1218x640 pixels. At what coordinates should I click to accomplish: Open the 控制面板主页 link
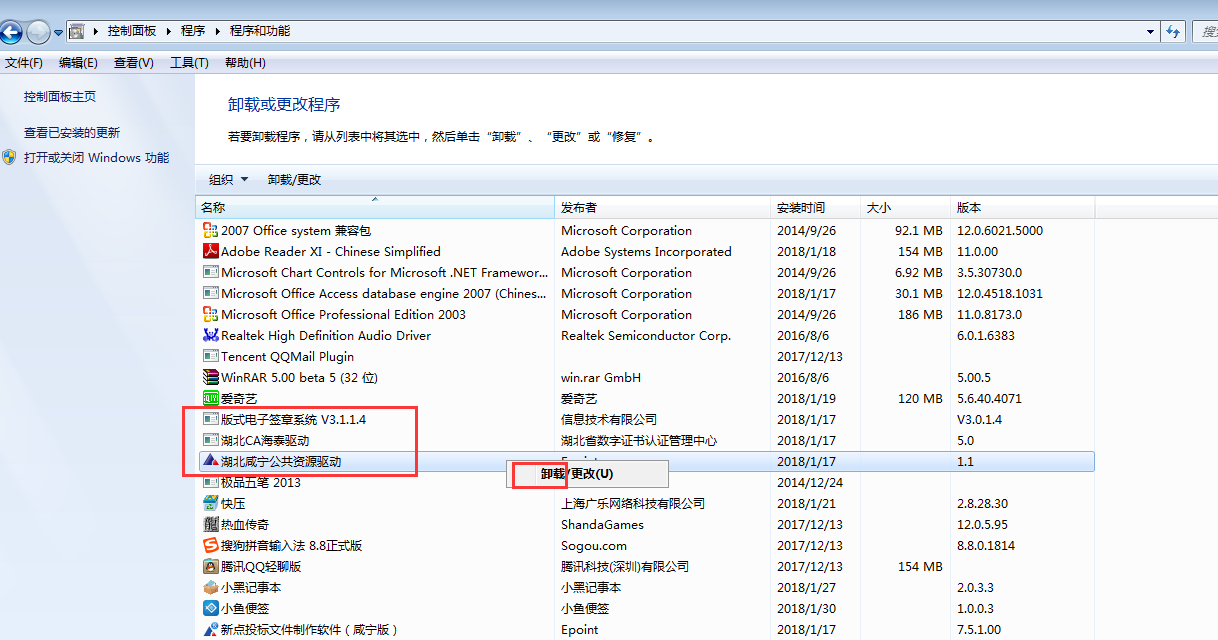pos(60,97)
